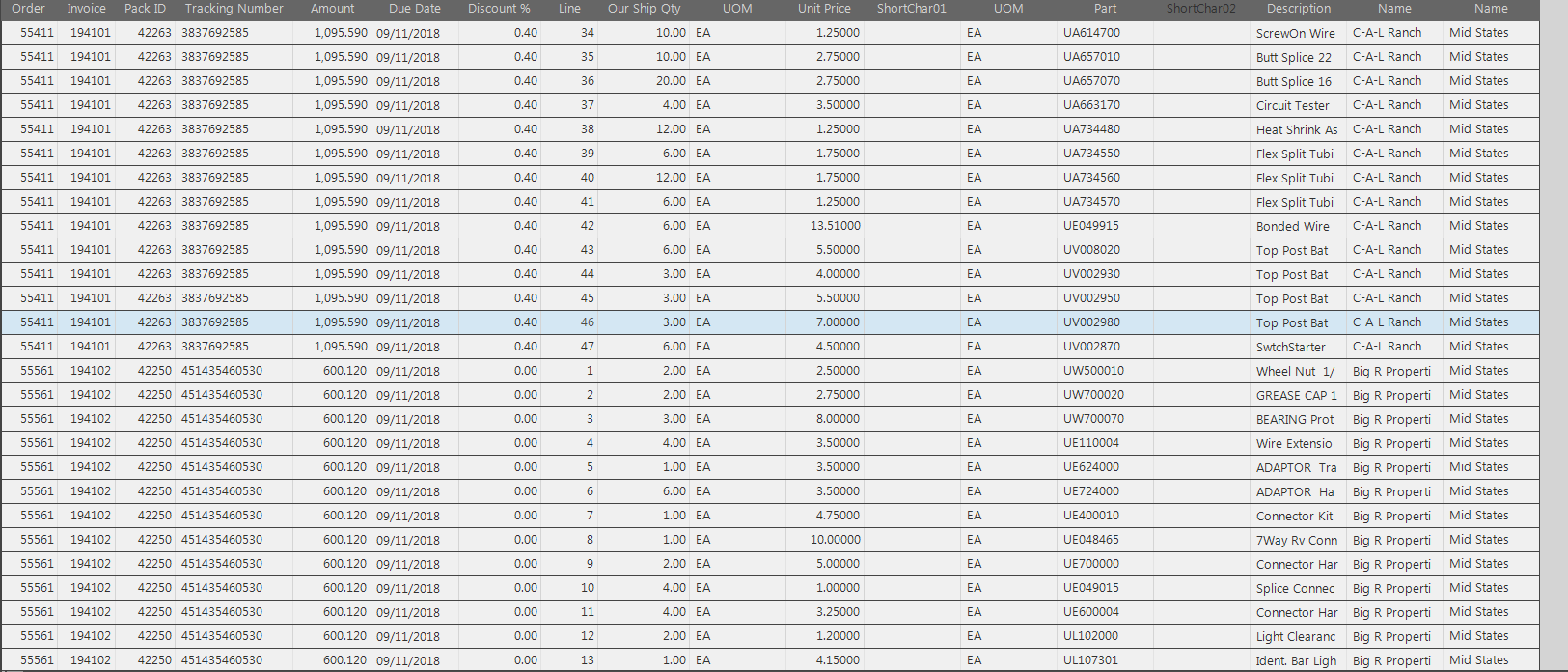The image size is (1568, 672).
Task: Select part cell UE048465
Action: click(x=1091, y=540)
